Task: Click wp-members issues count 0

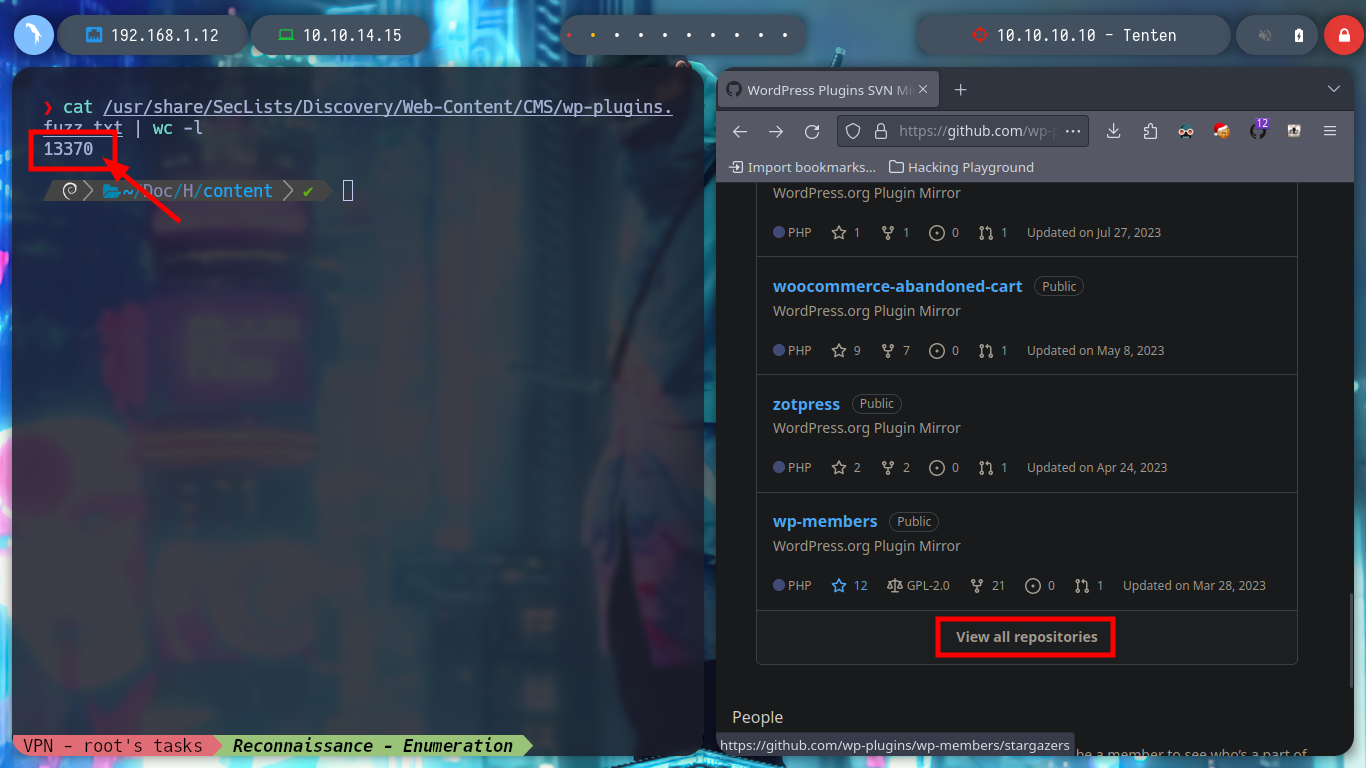Action: (1040, 586)
